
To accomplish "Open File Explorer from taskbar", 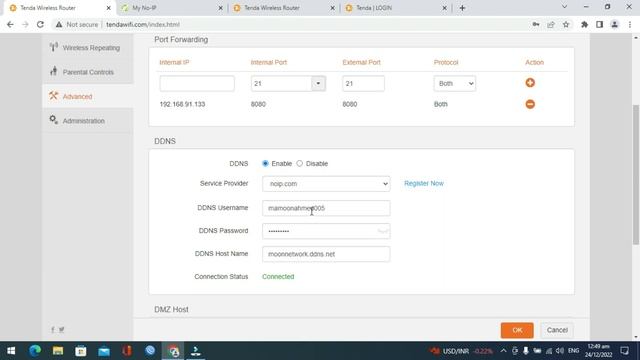I will tap(58, 351).
